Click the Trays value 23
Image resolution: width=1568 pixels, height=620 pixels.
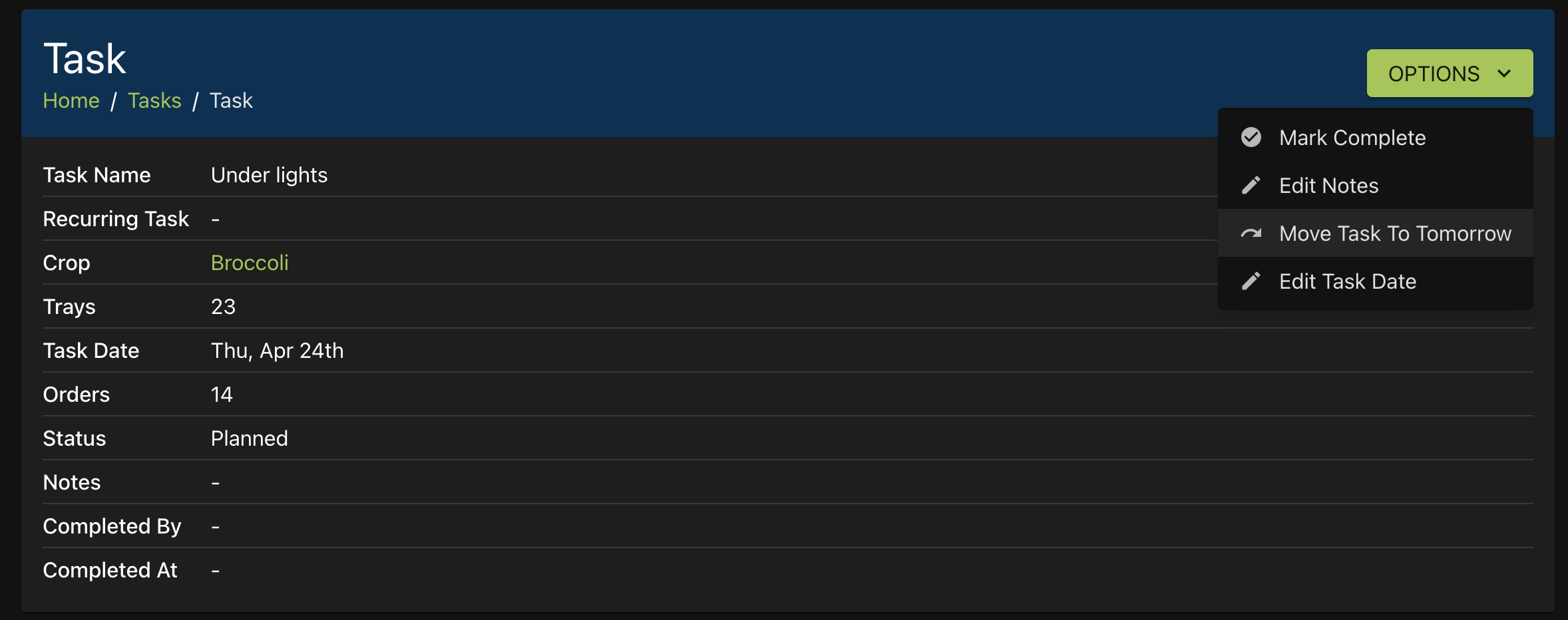pos(223,307)
